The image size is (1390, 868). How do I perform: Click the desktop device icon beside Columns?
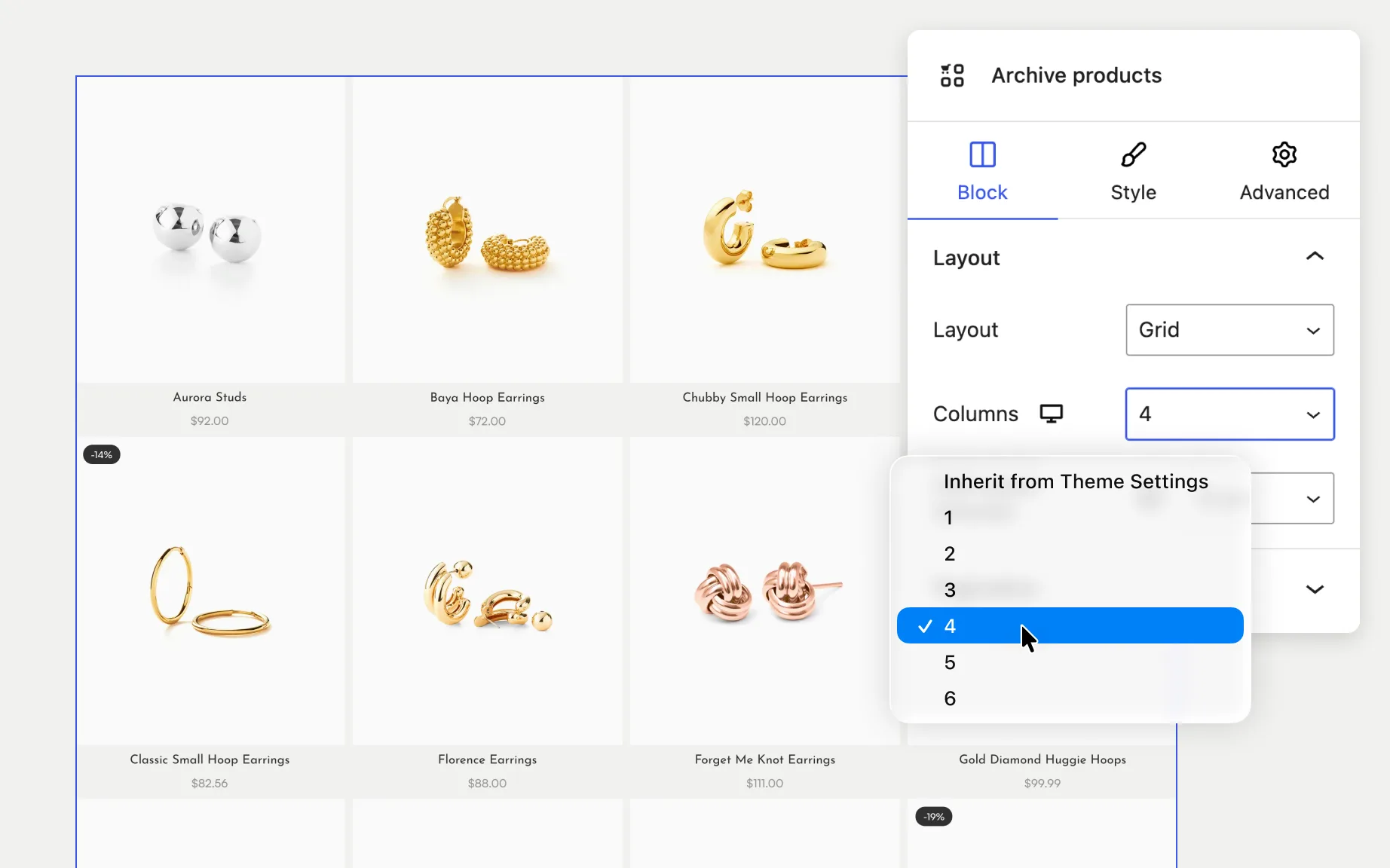coord(1052,414)
